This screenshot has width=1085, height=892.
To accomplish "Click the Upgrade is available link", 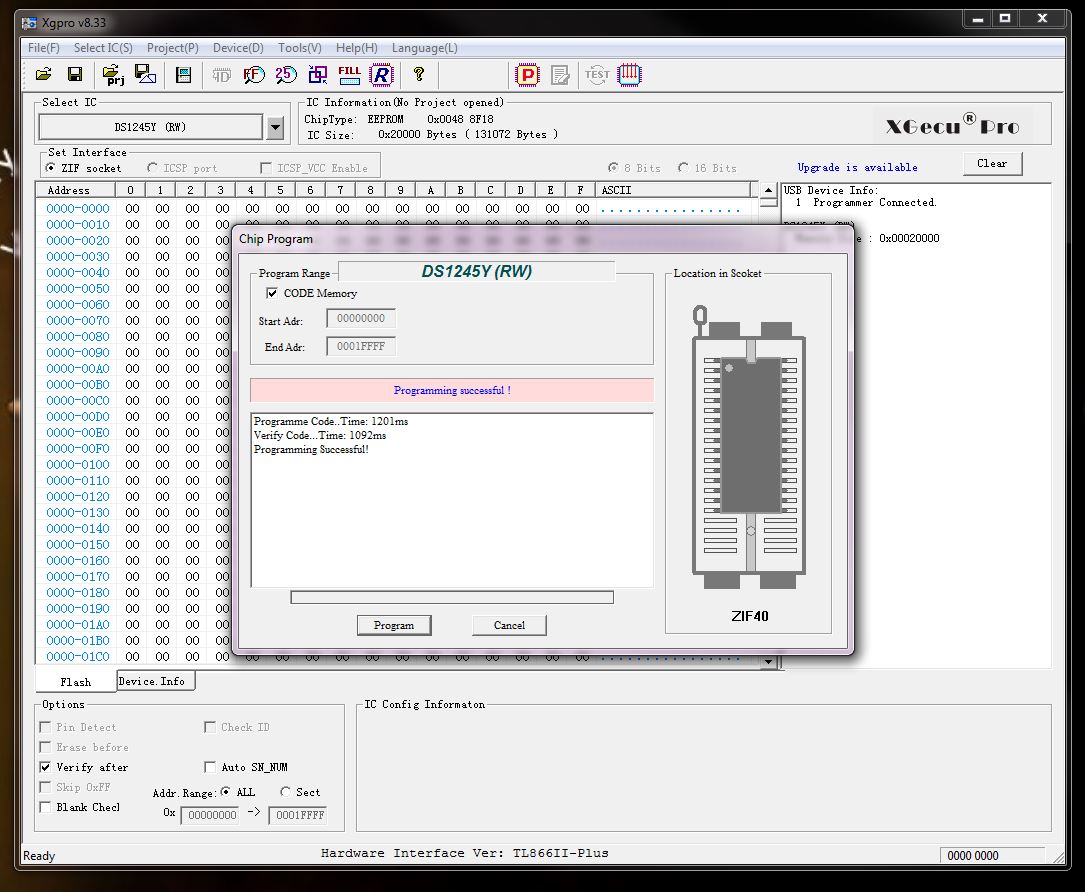I will [x=857, y=167].
